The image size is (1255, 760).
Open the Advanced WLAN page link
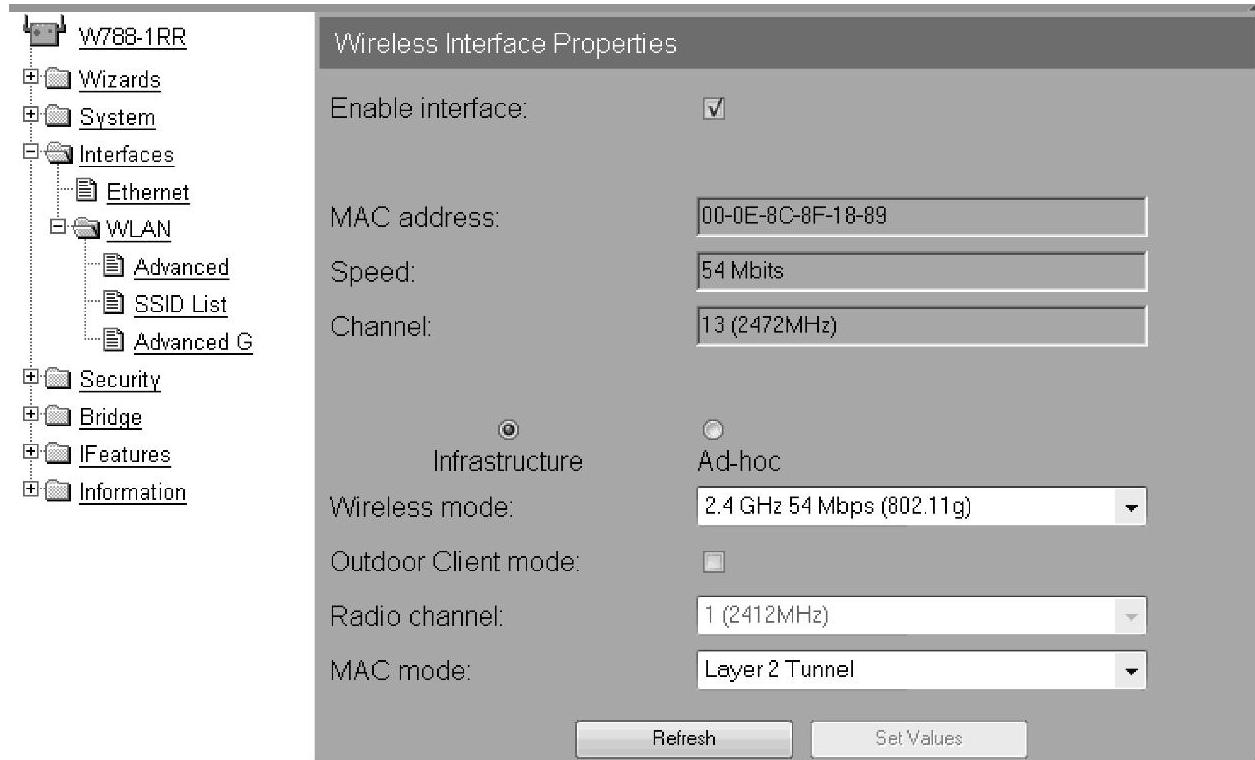tap(181, 267)
